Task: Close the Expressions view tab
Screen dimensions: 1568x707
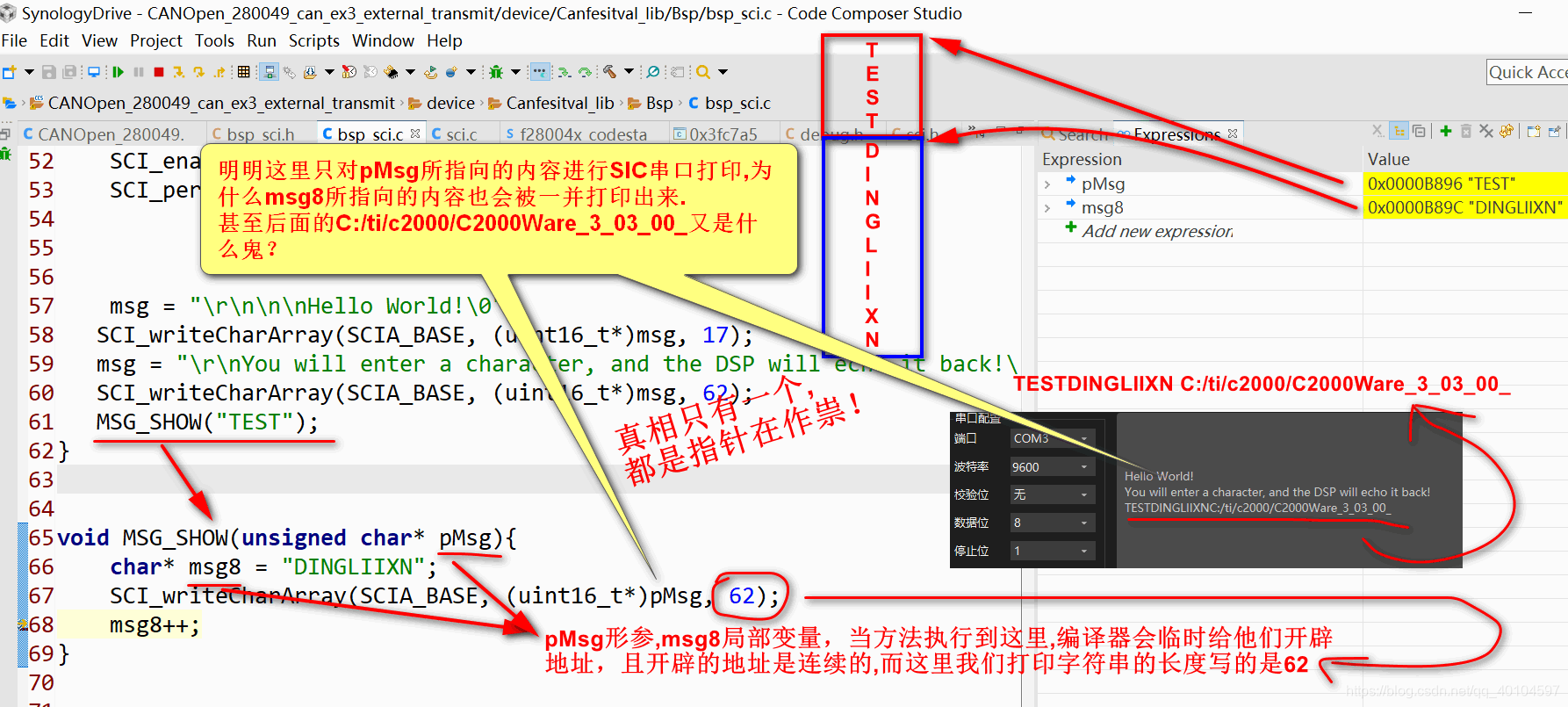Action: point(1233,133)
